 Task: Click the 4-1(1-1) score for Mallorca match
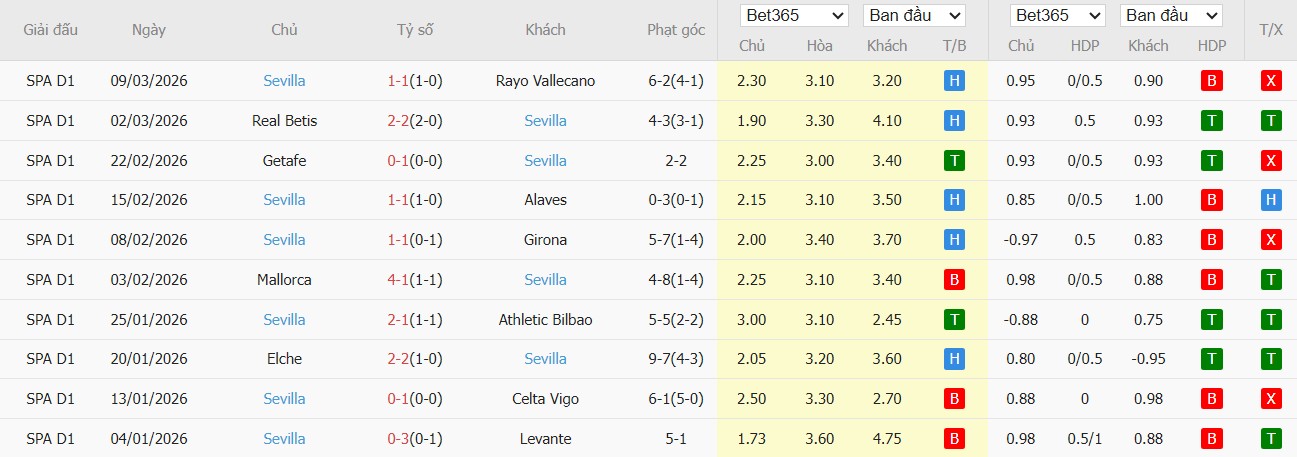tap(415, 280)
